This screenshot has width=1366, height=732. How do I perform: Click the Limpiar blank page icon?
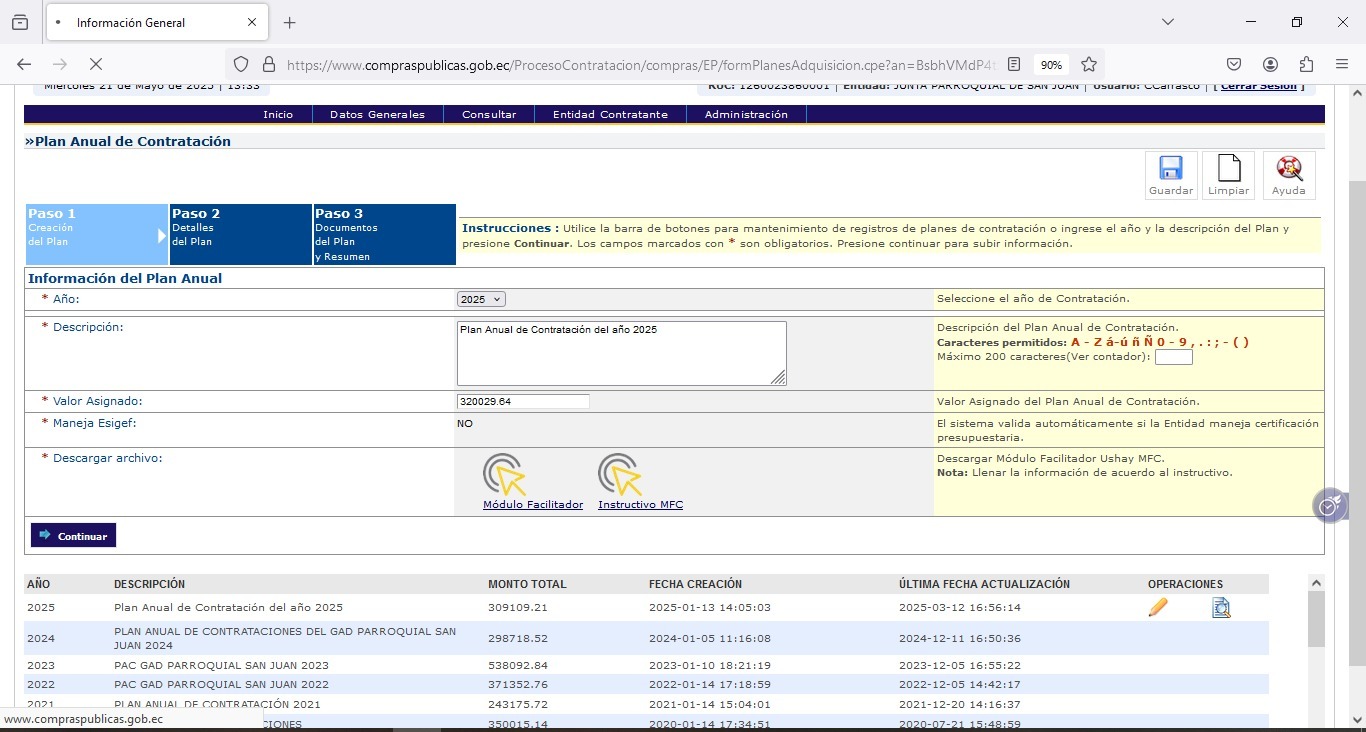tap(1228, 169)
